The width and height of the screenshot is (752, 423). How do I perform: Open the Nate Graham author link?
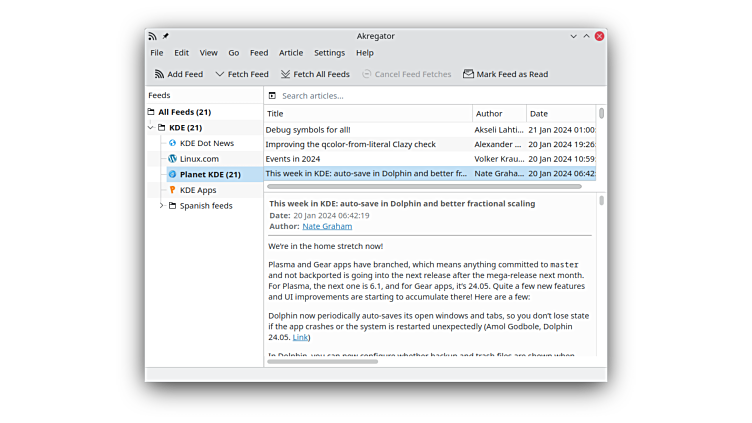327,227
